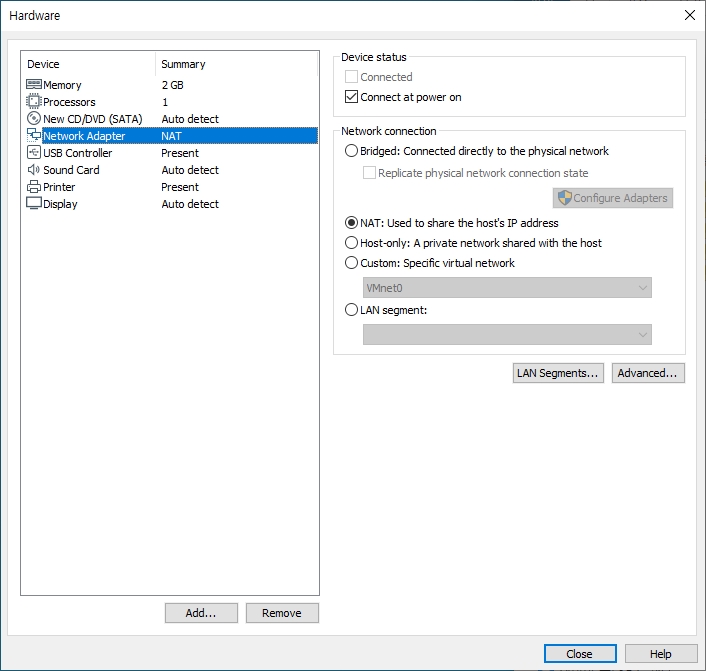The height and width of the screenshot is (671, 706).
Task: Click the 2 GB memory summary
Action: point(172,85)
